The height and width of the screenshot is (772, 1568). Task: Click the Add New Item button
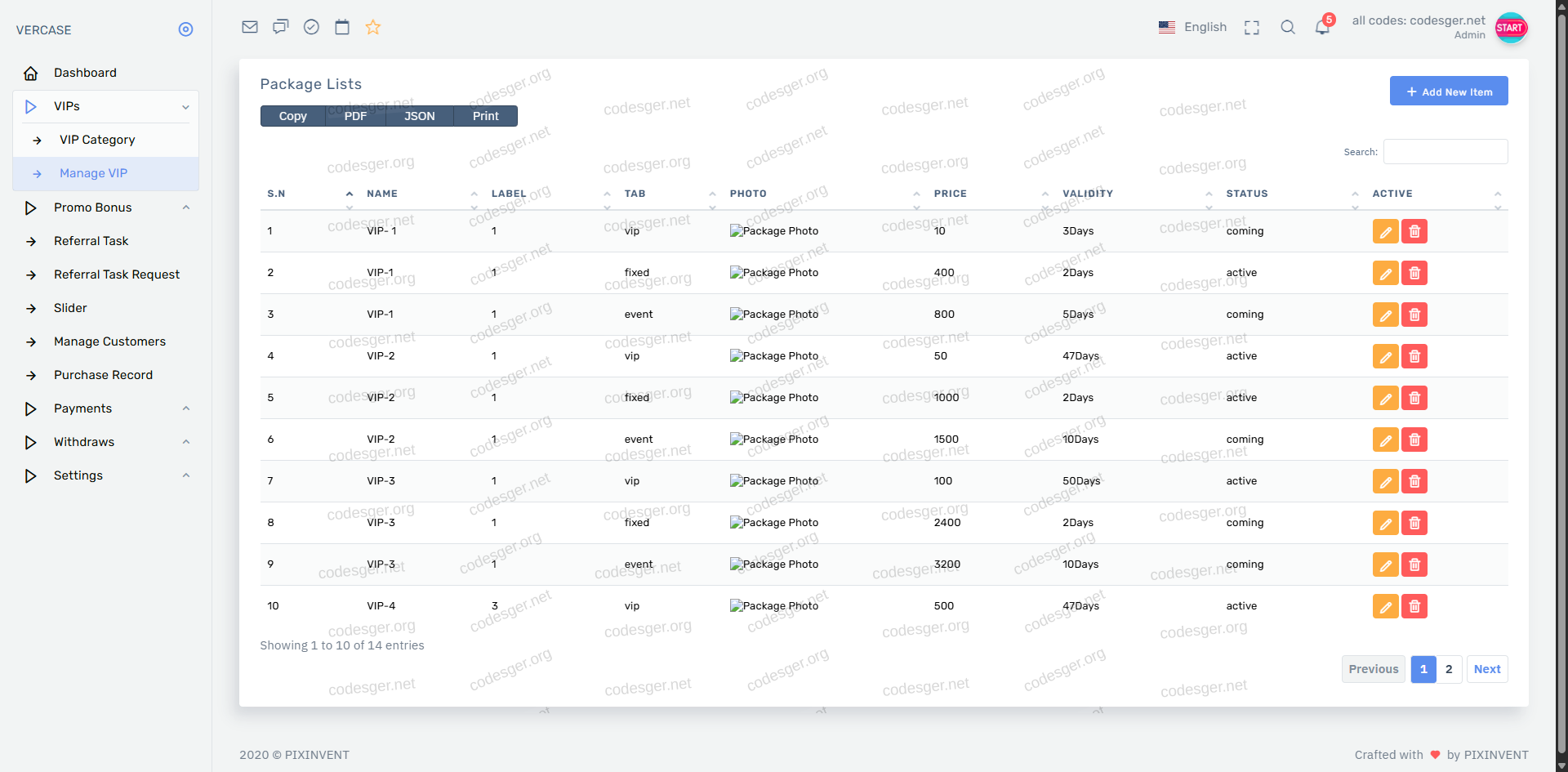click(1448, 91)
